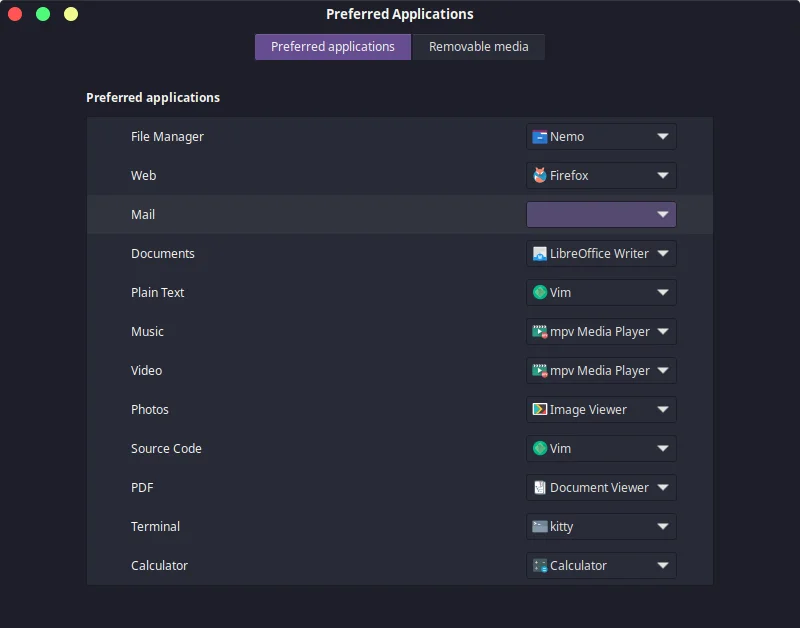Image resolution: width=800 pixels, height=628 pixels.
Task: Click the LibreOffice Writer icon
Action: [x=539, y=254]
